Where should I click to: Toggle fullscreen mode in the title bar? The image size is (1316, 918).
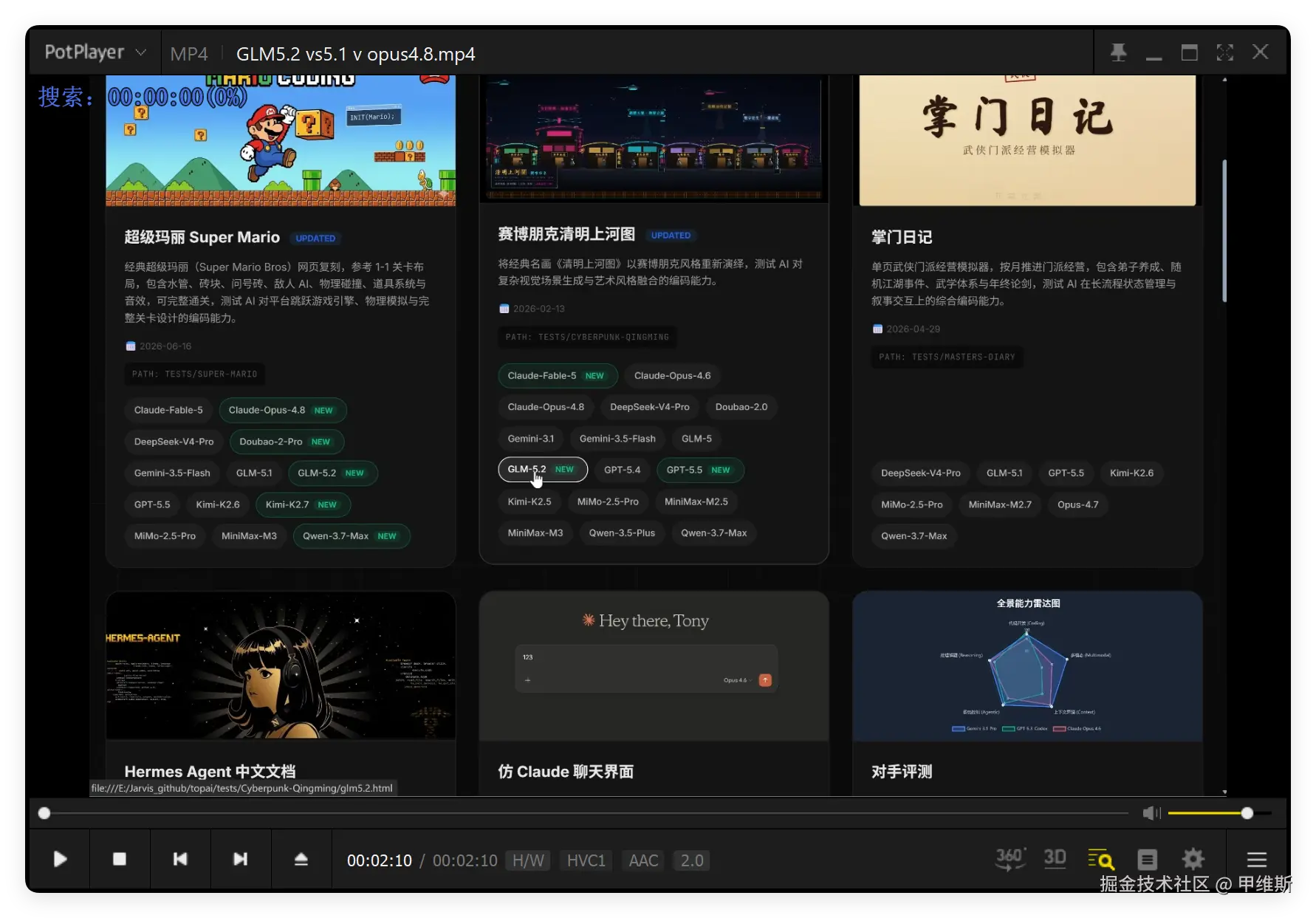1225,52
